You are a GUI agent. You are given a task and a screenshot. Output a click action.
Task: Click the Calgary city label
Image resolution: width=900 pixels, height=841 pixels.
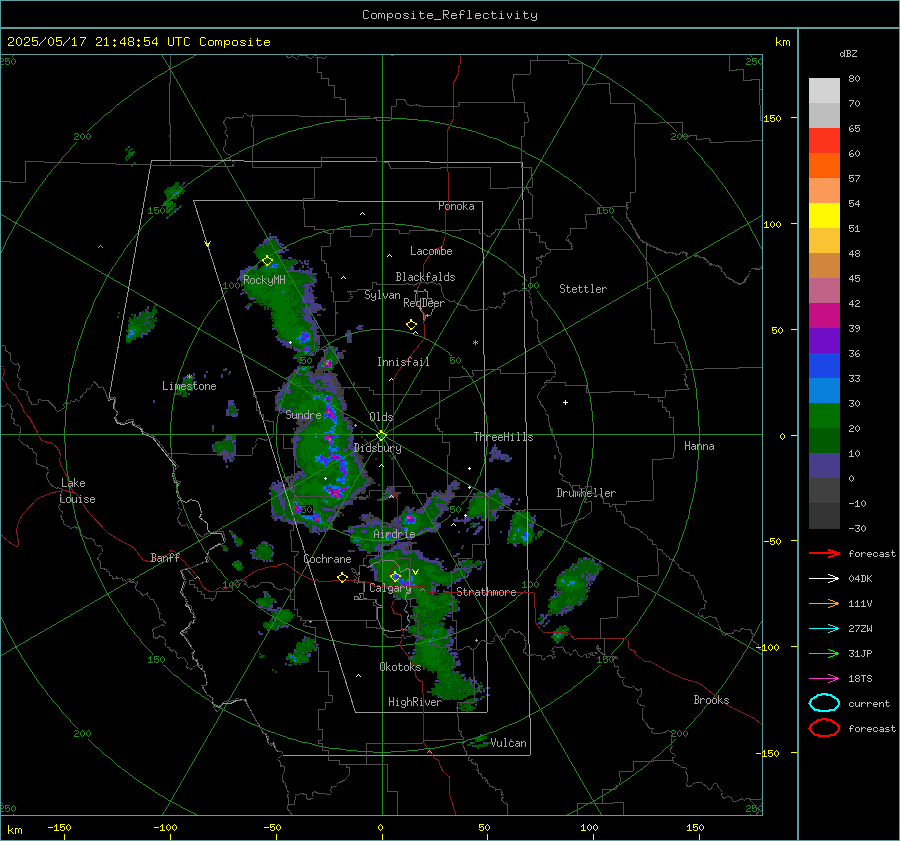[x=390, y=588]
